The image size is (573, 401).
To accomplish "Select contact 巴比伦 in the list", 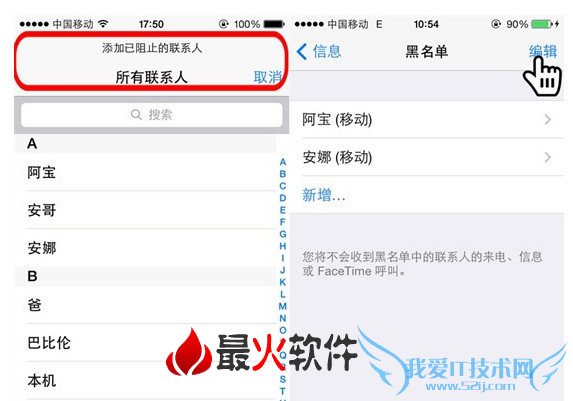I will 145,343.
